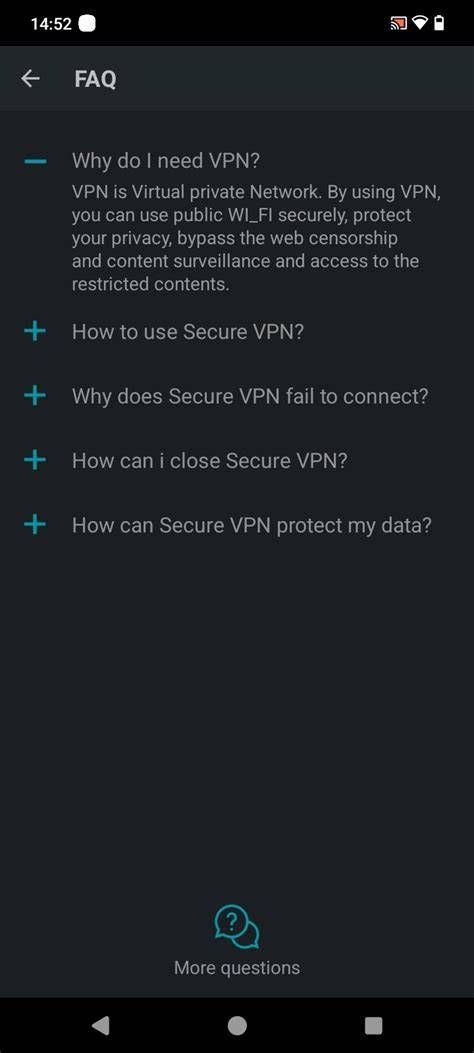Select 'Why do I need VPN?' question title

tap(166, 161)
